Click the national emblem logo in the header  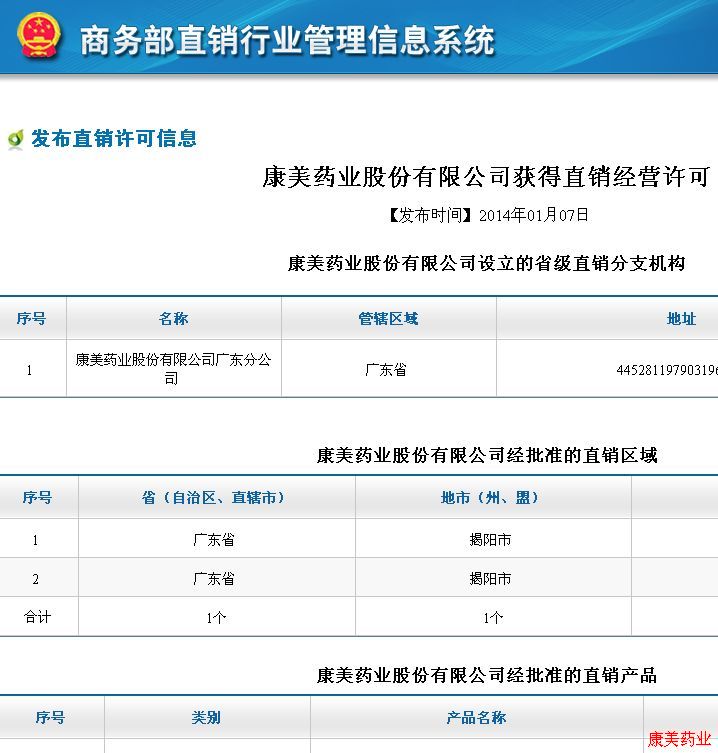[x=39, y=35]
